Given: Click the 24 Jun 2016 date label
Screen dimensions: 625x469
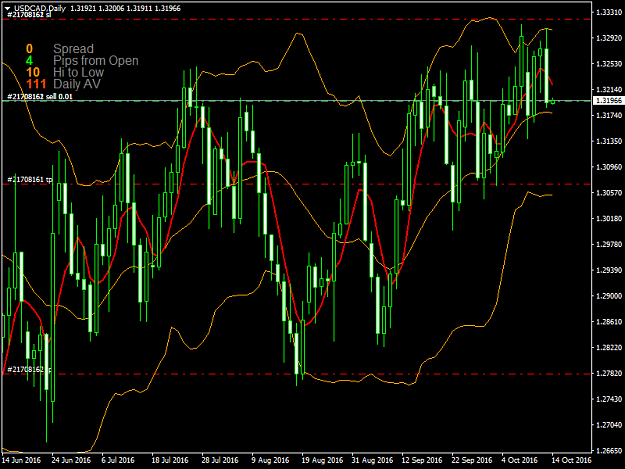Looking at the screenshot, I should coord(71,460).
